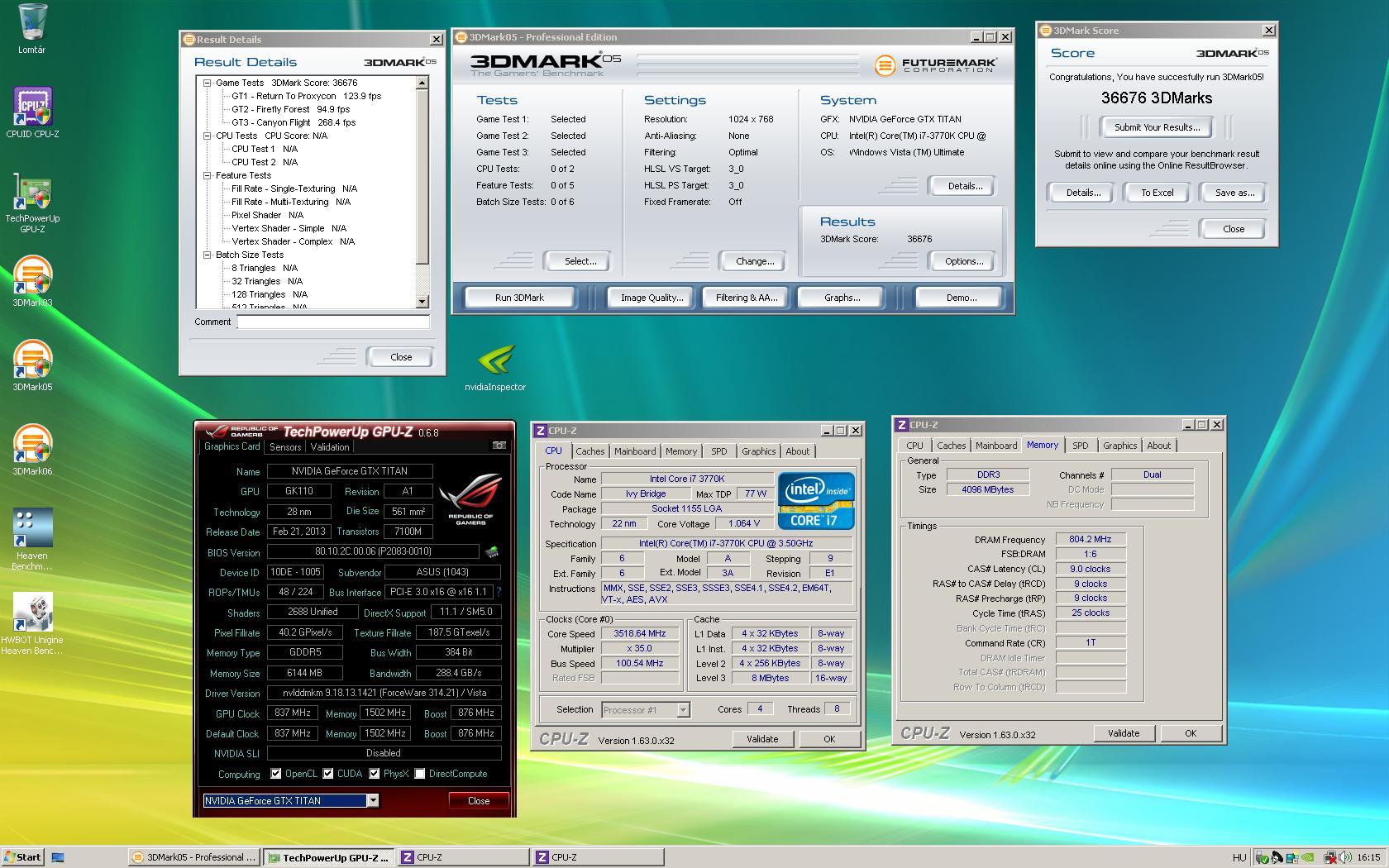The height and width of the screenshot is (868, 1389).
Task: Click the Bus Interface question mark icon
Action: click(499, 592)
